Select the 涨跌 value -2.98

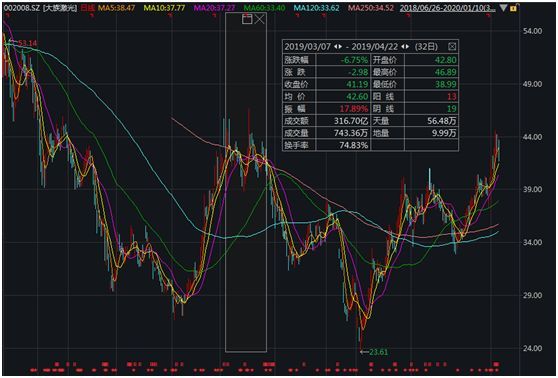(x=358, y=72)
